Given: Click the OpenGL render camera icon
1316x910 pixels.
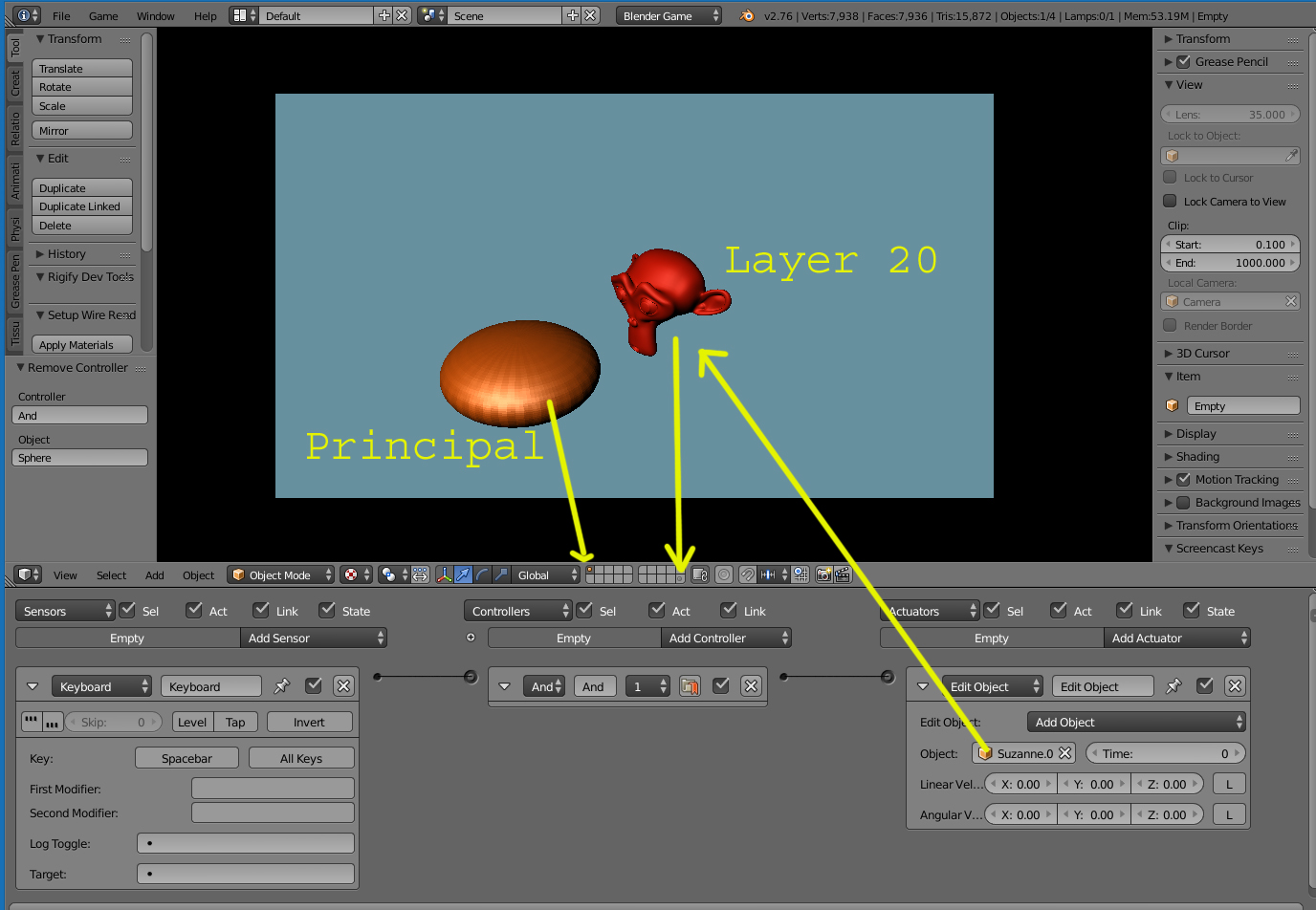Looking at the screenshot, I should point(823,574).
